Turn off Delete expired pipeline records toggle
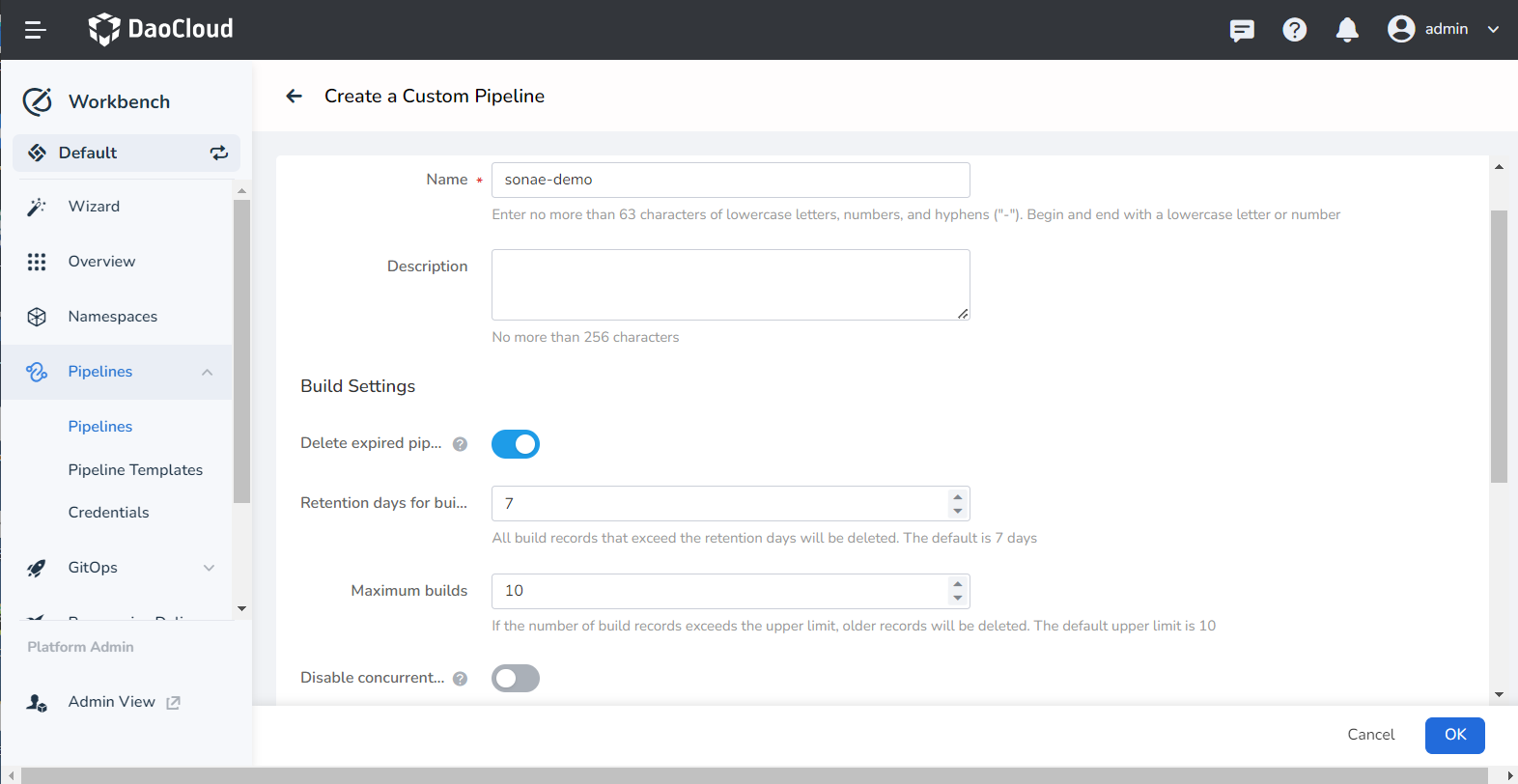Image resolution: width=1518 pixels, height=784 pixels. 516,444
